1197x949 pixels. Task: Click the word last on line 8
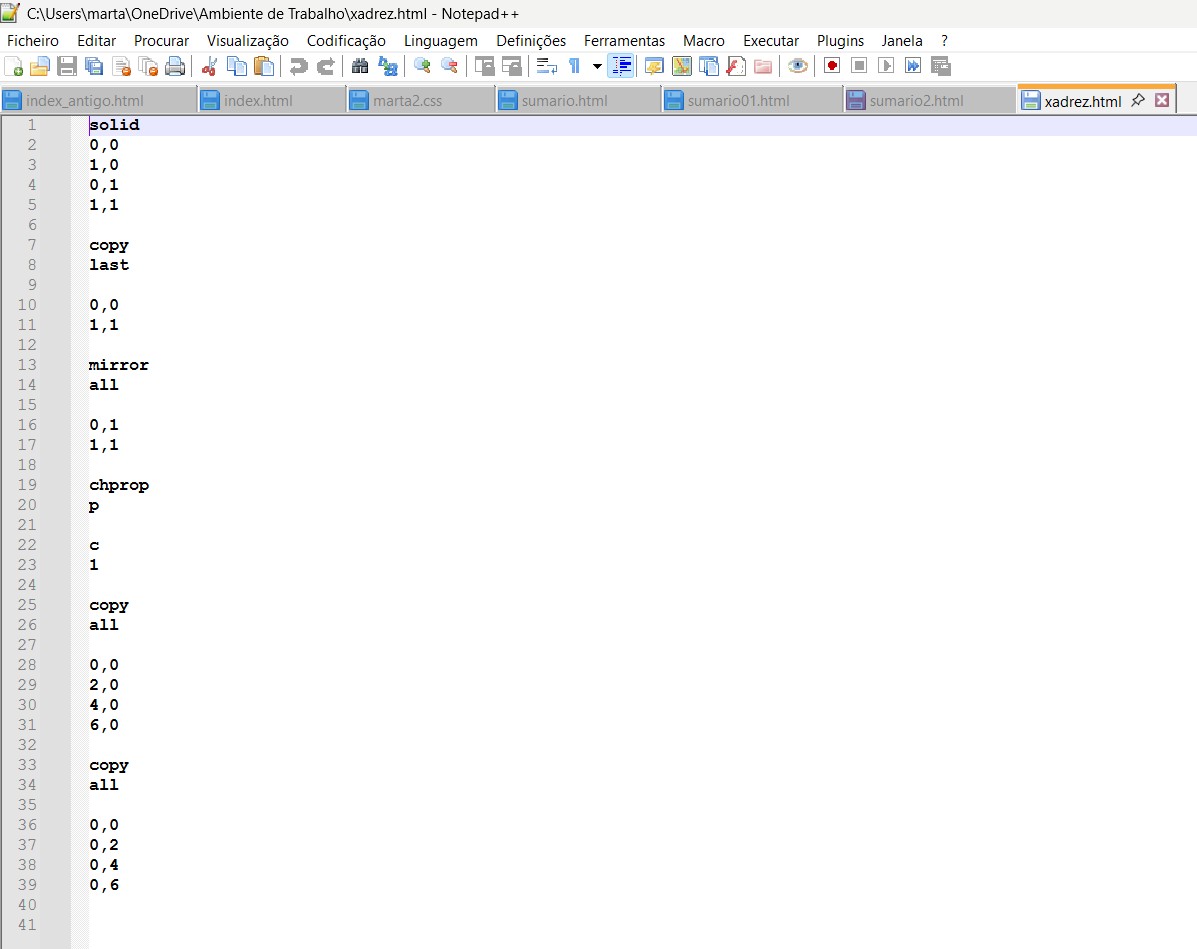tap(109, 265)
